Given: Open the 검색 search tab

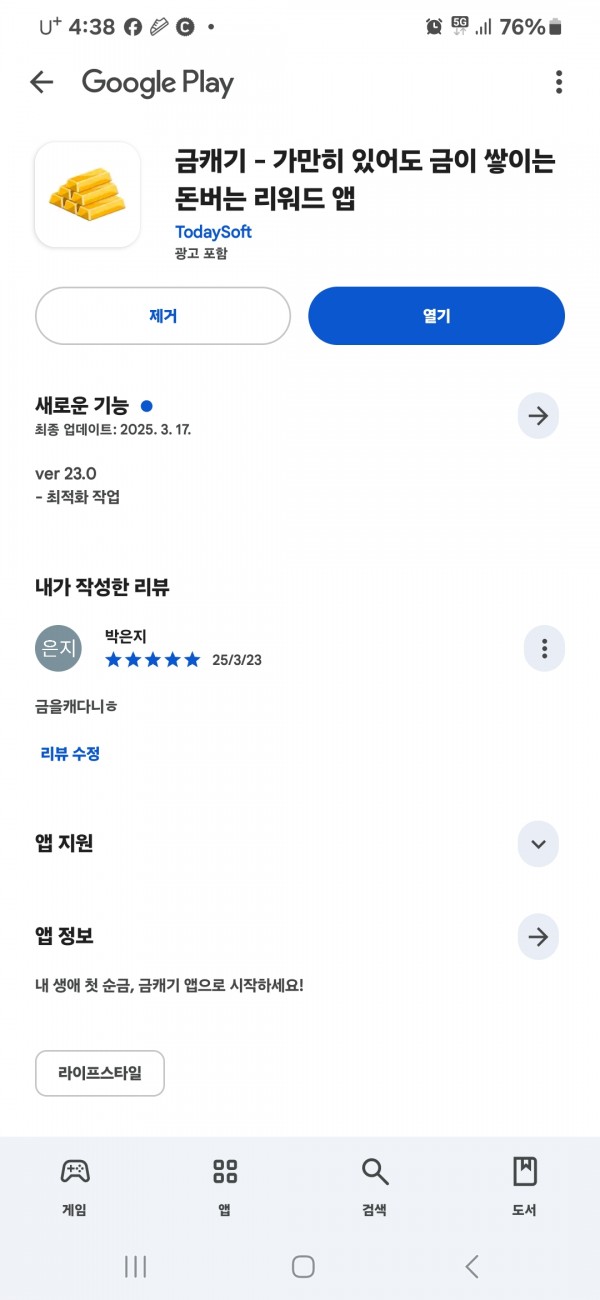Looking at the screenshot, I should (x=375, y=1187).
